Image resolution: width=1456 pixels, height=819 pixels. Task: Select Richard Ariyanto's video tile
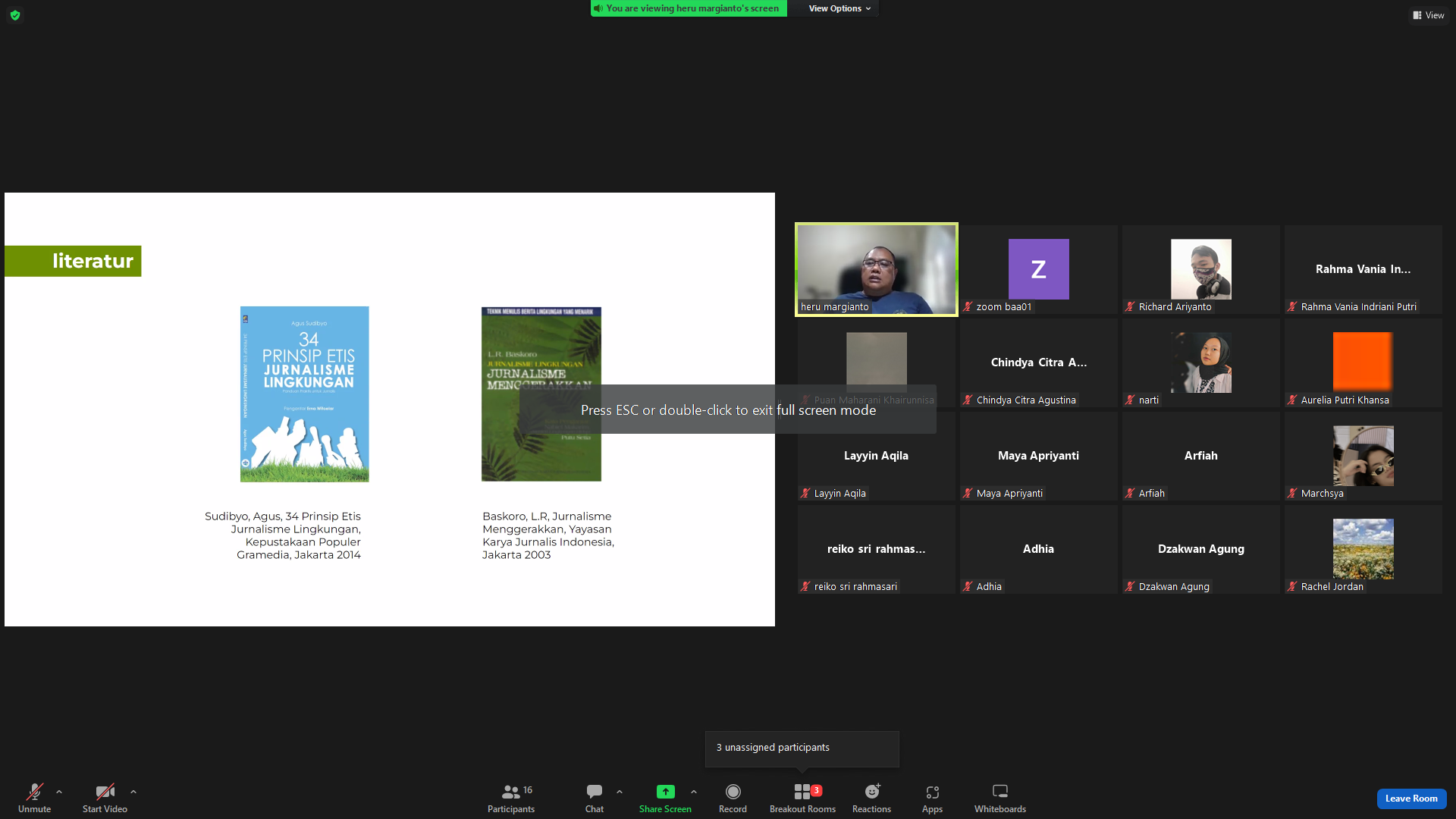1200,269
